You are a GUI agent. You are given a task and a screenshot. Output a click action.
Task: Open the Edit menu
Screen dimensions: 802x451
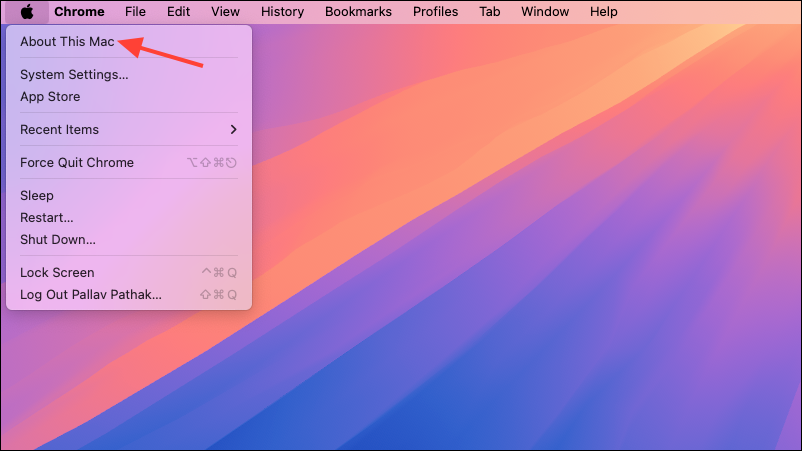tap(179, 11)
